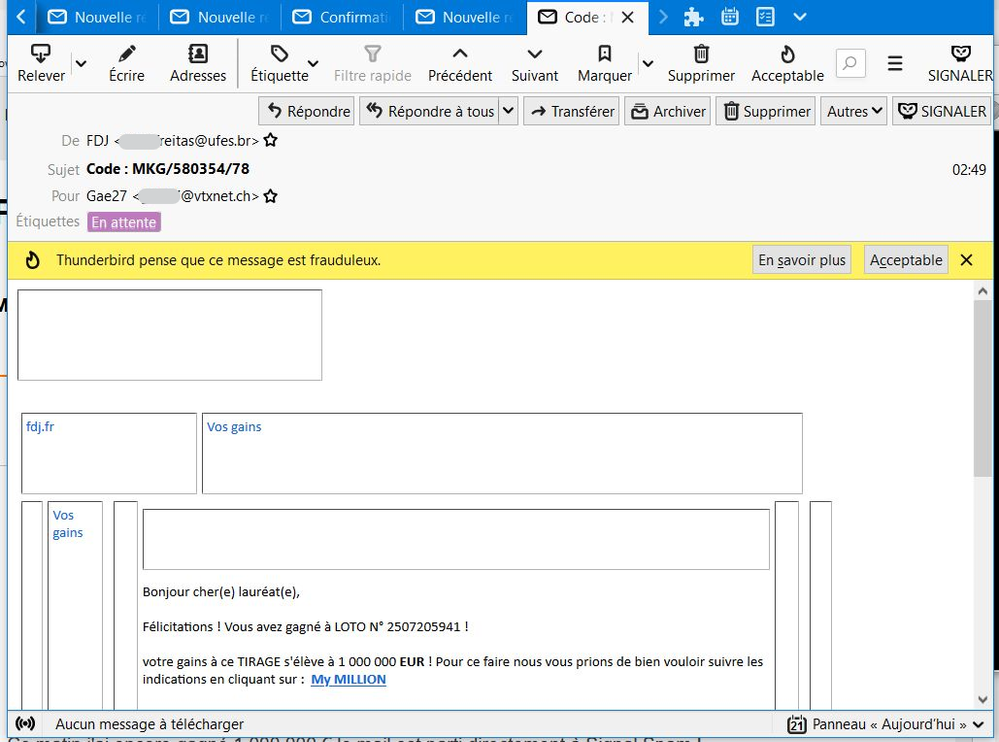
Task: Follow the My MILLION link in email
Action: (x=348, y=680)
